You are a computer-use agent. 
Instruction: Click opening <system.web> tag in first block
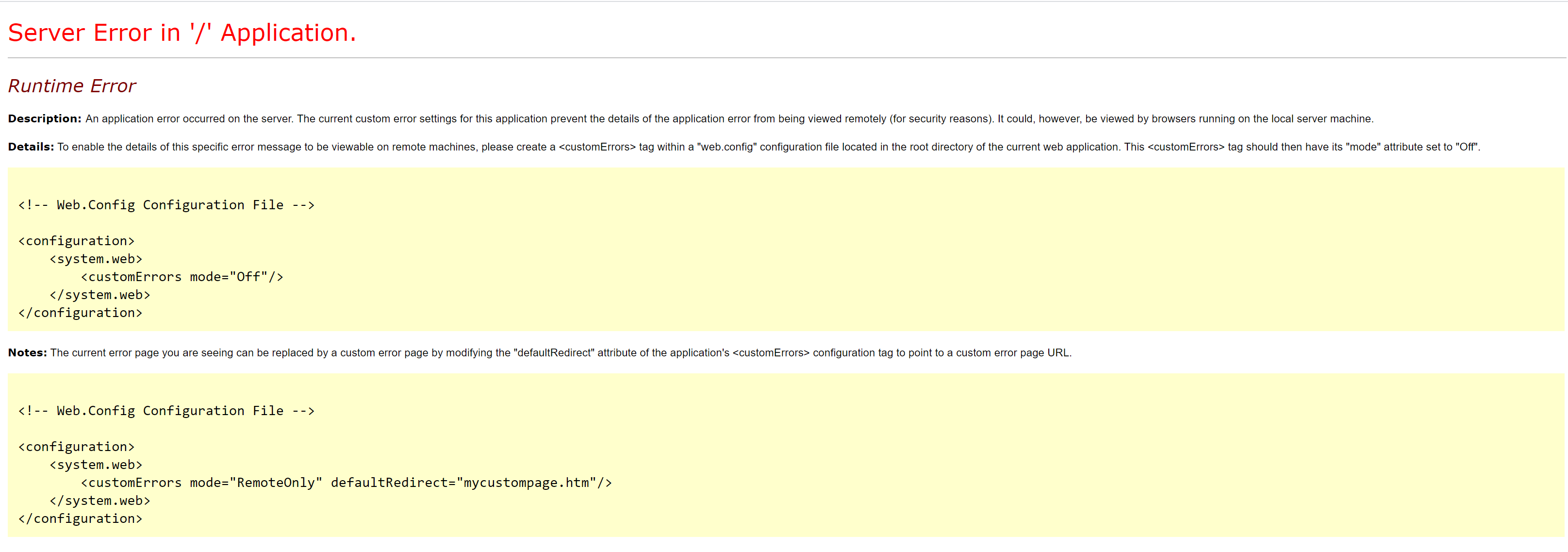coord(96,259)
